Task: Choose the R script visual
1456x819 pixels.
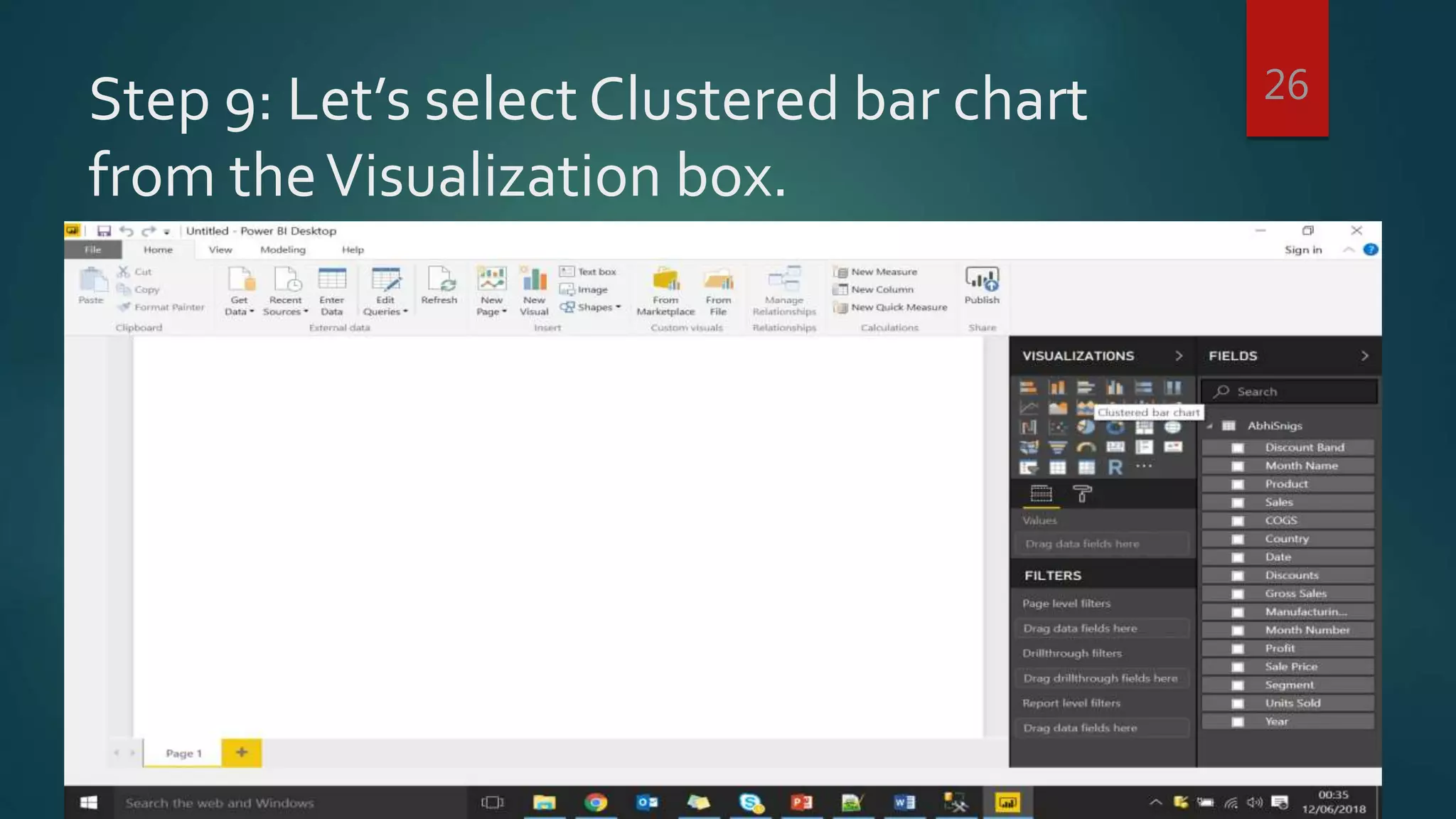Action: click(x=1115, y=467)
